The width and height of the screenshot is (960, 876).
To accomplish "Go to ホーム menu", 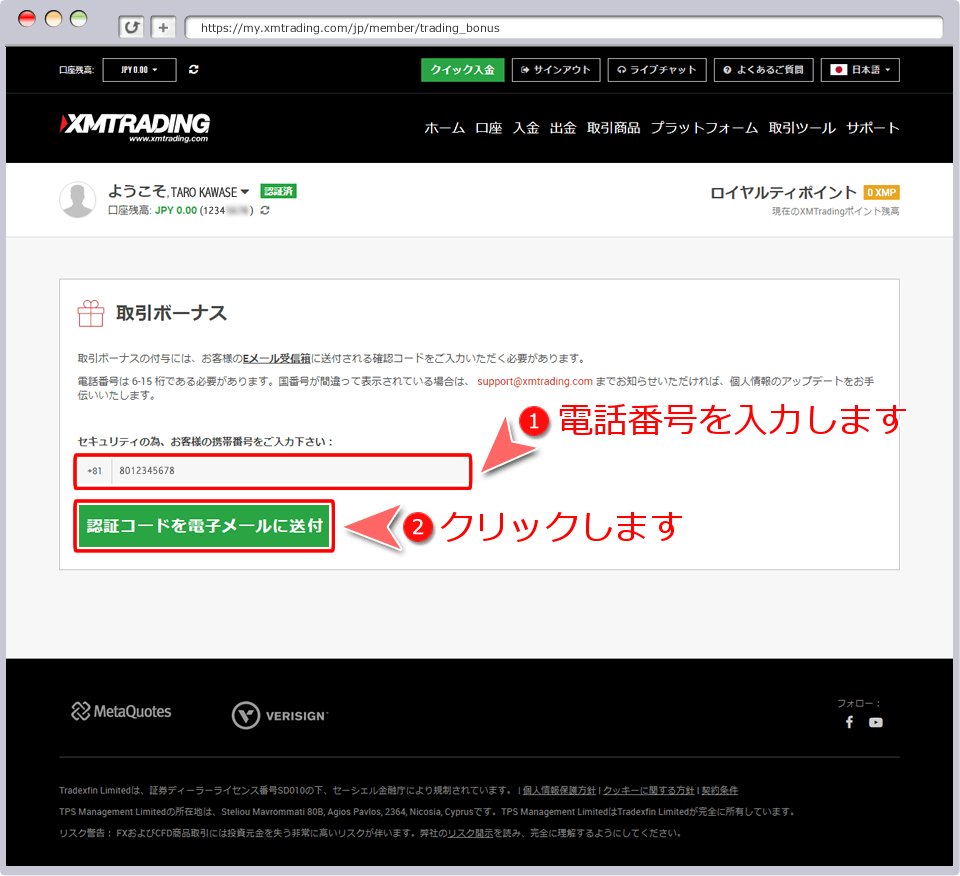I will (x=444, y=128).
